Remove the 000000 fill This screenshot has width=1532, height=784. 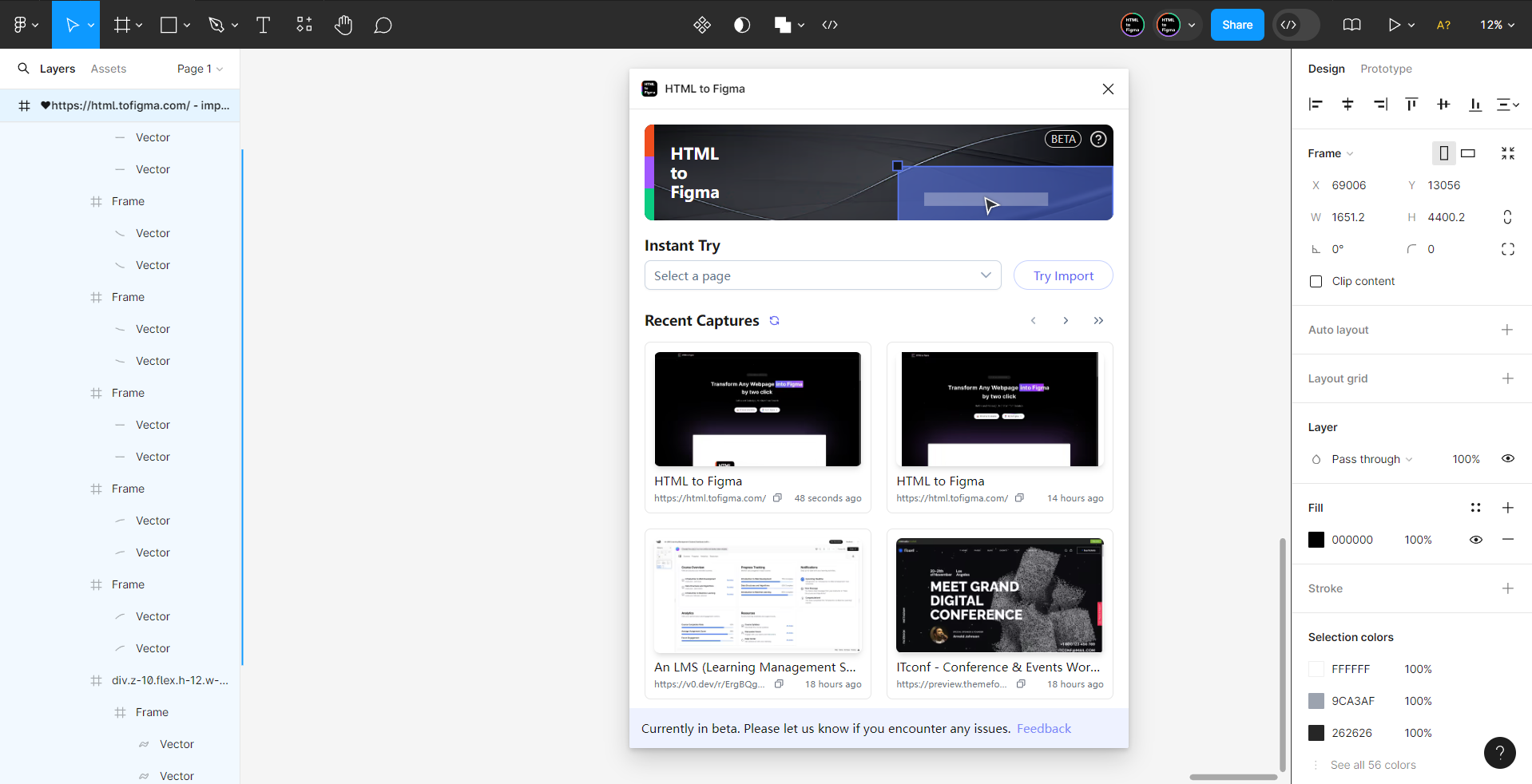pyautogui.click(x=1507, y=540)
